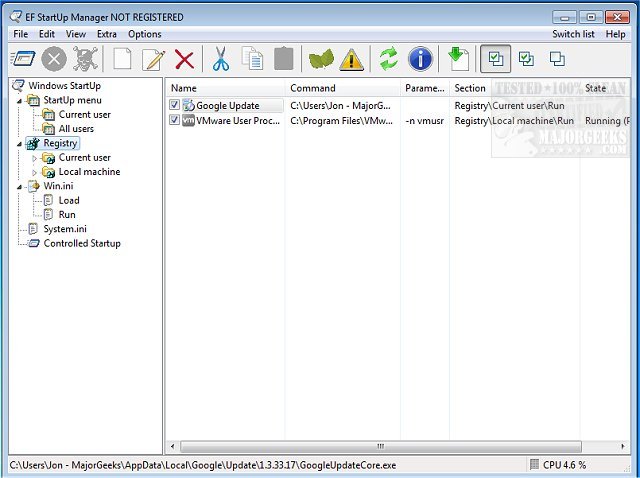Screen dimensions: 640x478
Task: Click the pencil edit entry icon
Action: point(153,59)
